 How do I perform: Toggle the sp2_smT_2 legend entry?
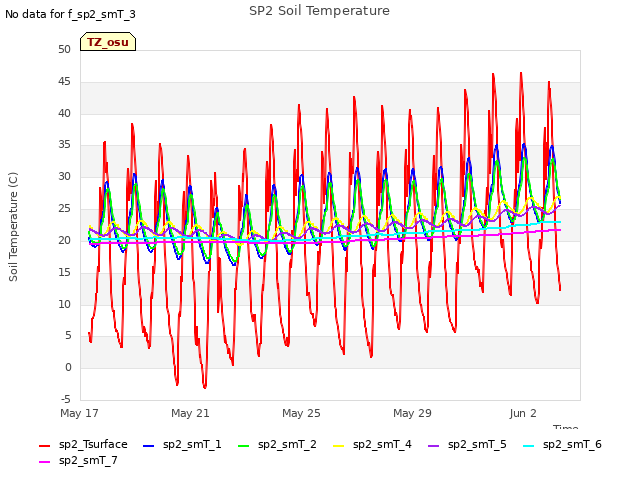pyautogui.click(x=277, y=444)
